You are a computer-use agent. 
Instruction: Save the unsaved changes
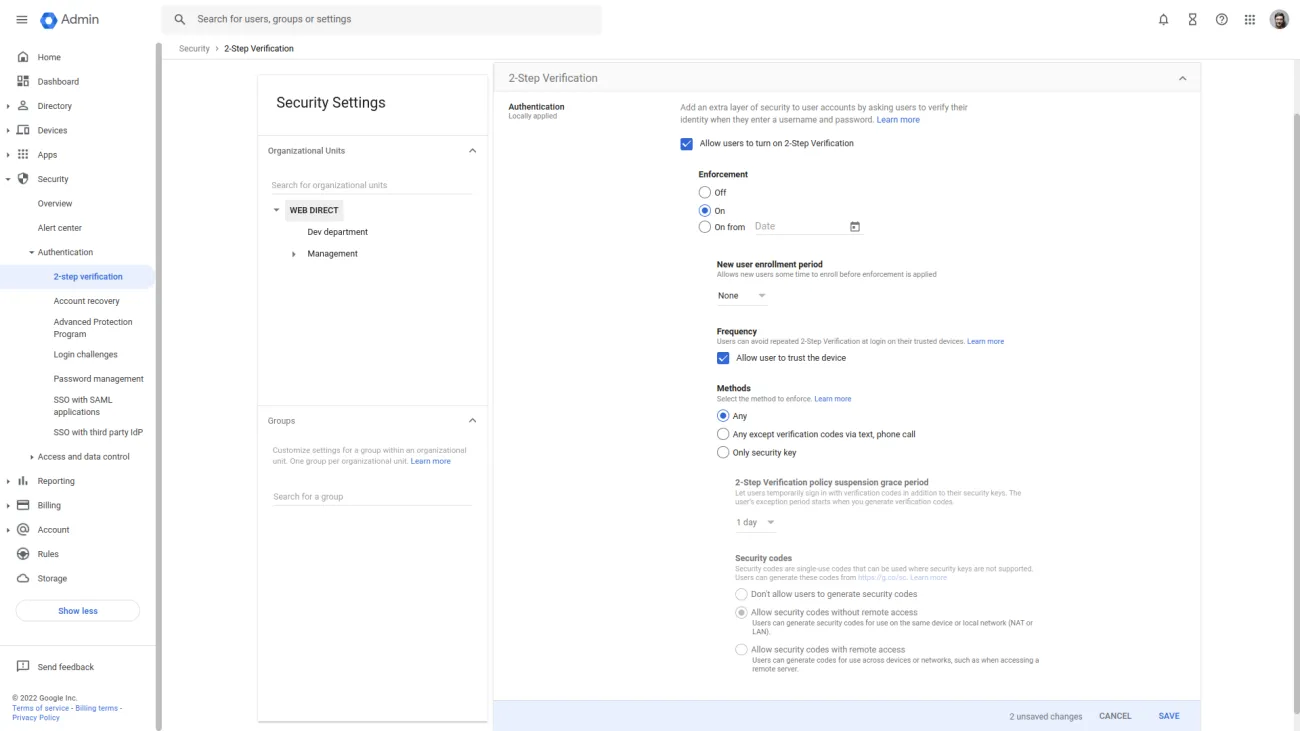pos(1169,716)
